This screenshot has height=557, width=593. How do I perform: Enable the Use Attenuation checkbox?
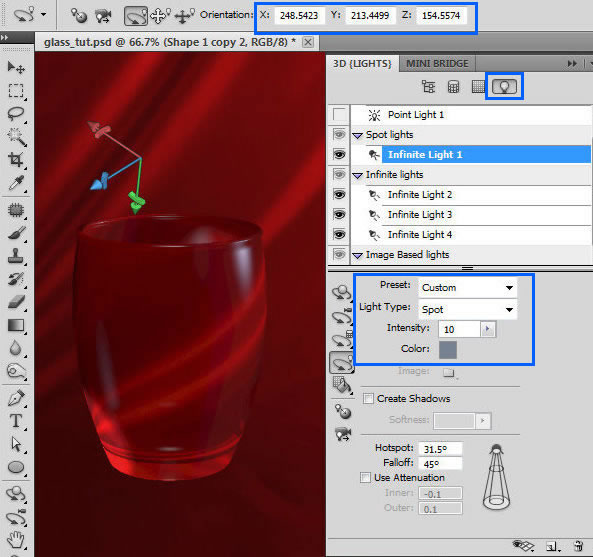365,478
